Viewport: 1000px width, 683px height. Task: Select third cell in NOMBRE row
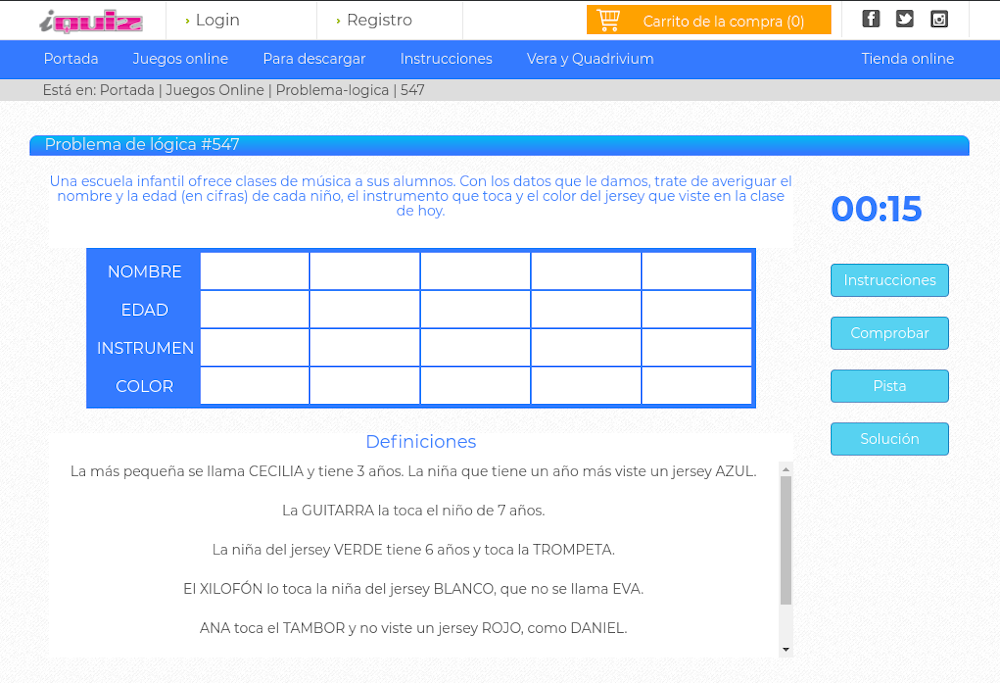475,271
